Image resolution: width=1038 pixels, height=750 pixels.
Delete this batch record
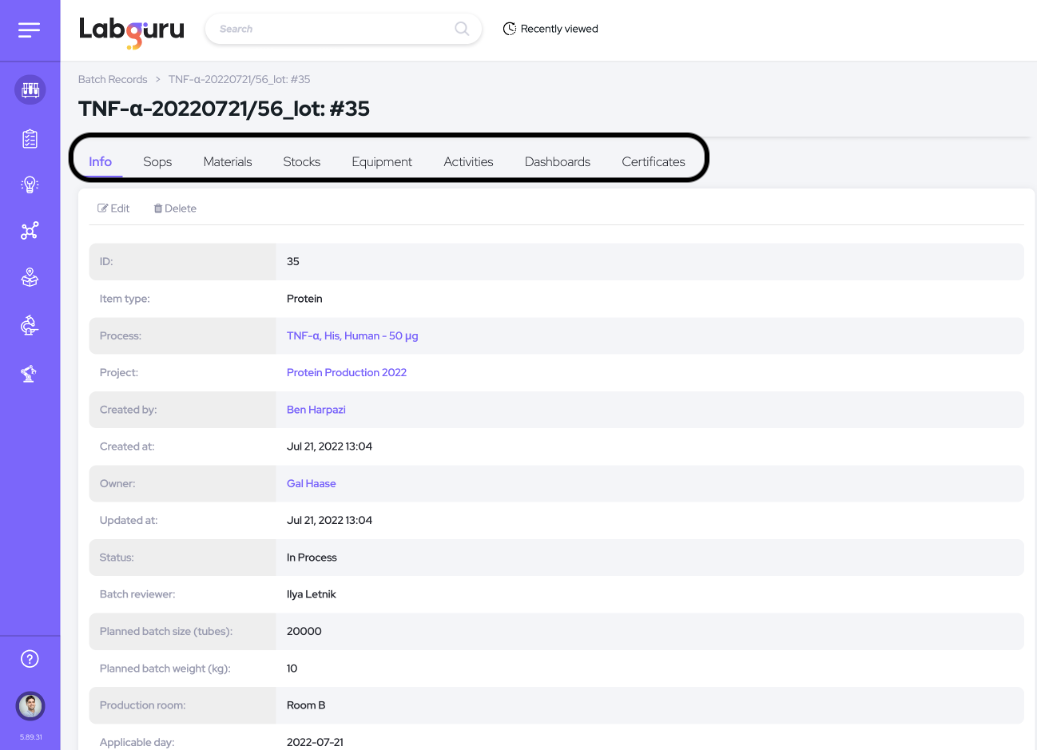pos(175,209)
